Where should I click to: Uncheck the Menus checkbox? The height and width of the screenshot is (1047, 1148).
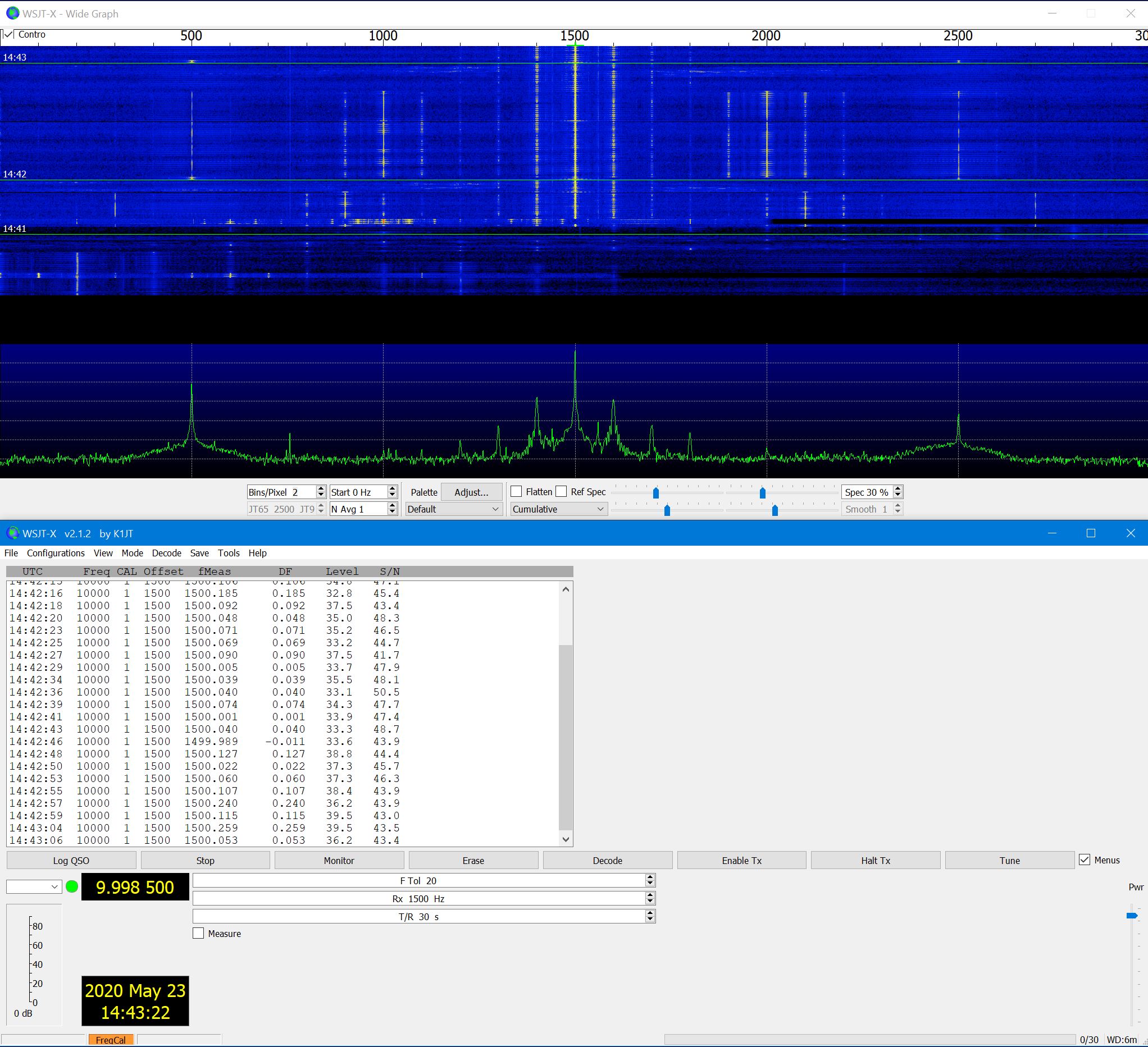(1084, 859)
